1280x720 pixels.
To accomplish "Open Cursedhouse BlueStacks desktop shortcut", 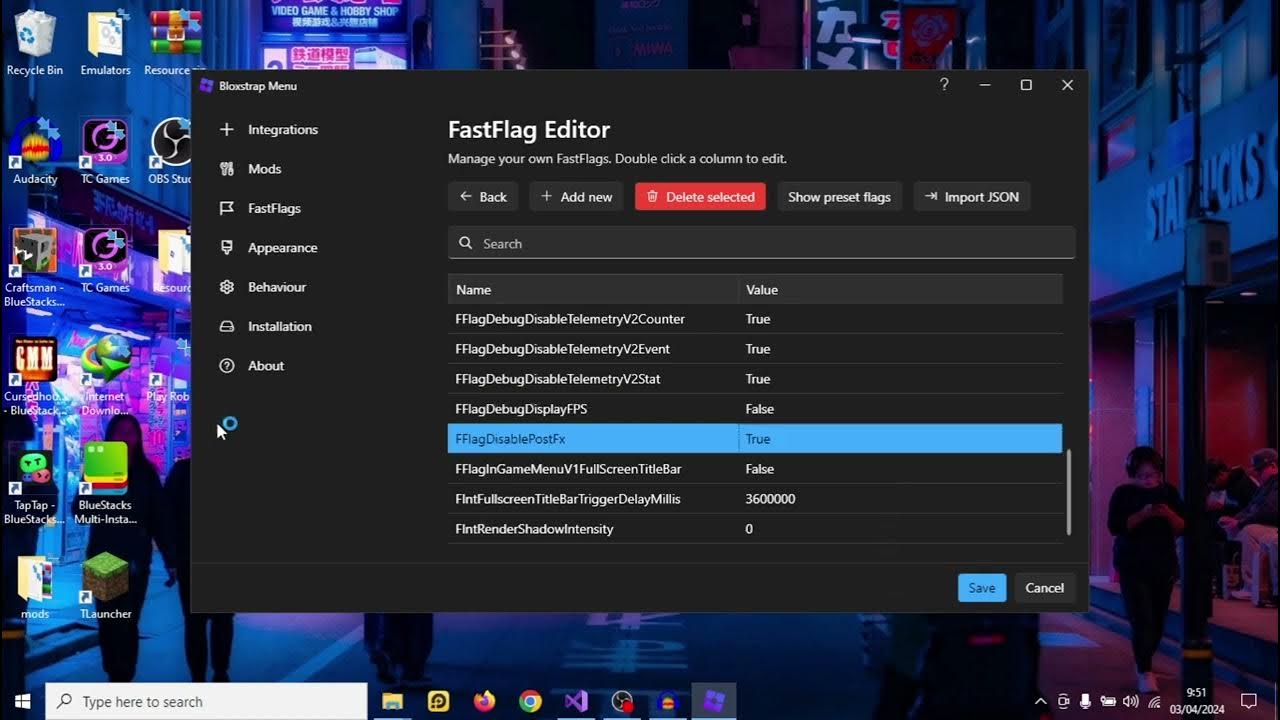I will [35, 375].
